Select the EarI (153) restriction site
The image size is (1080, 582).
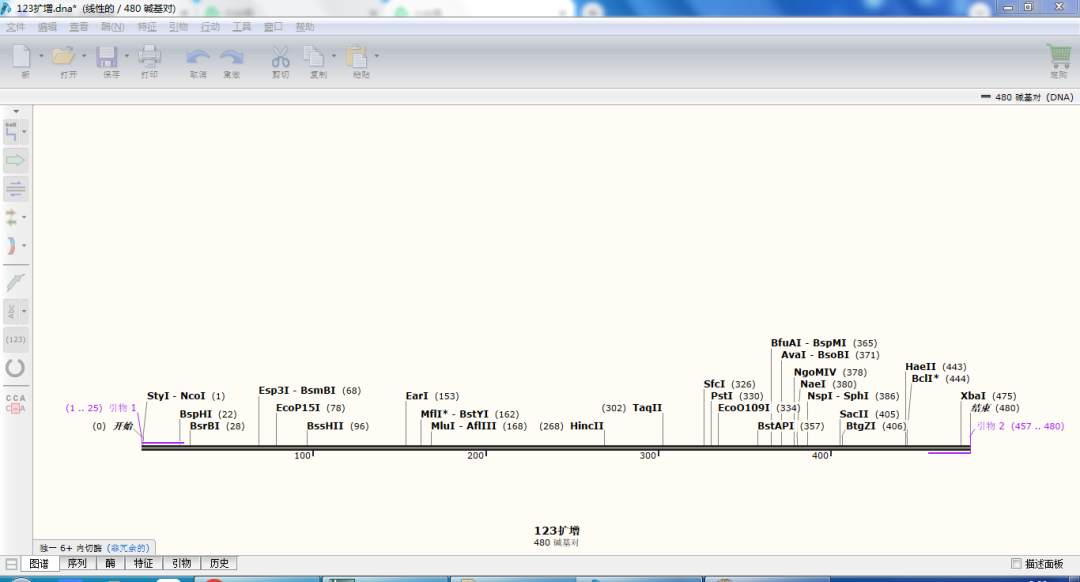click(x=432, y=396)
